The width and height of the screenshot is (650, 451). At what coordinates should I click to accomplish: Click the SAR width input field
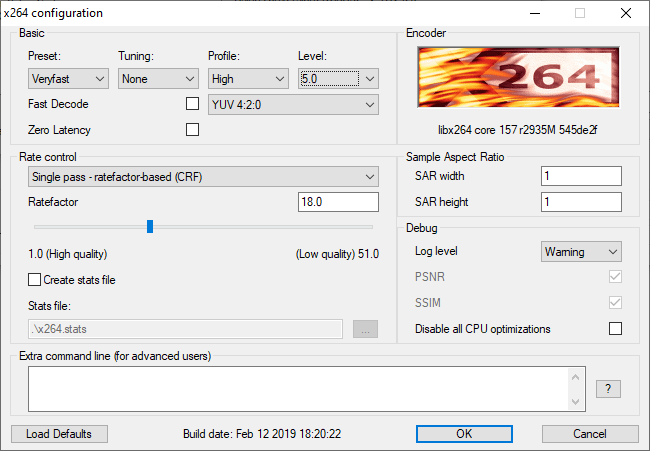581,176
